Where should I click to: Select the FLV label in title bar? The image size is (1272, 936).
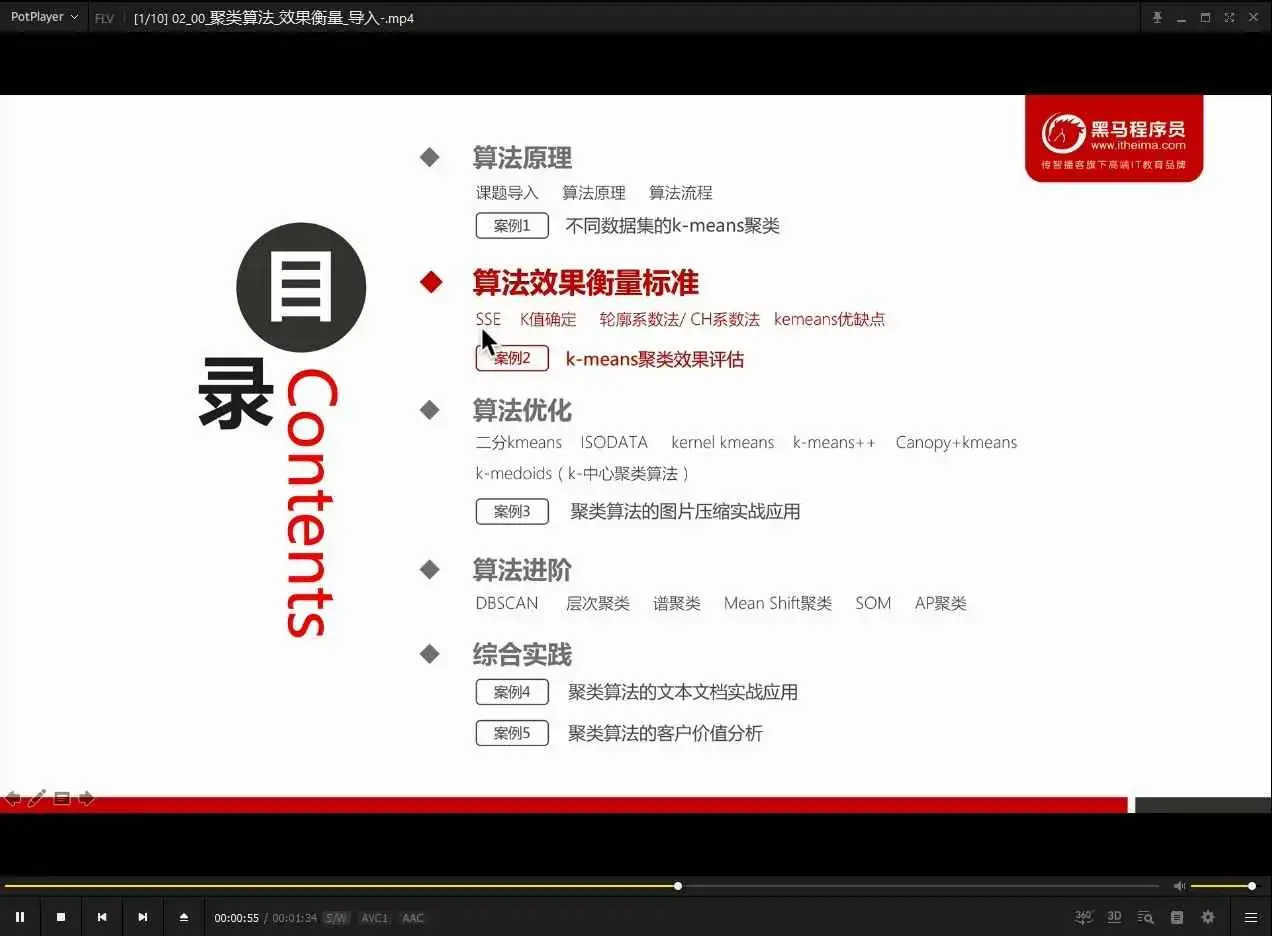click(x=104, y=17)
